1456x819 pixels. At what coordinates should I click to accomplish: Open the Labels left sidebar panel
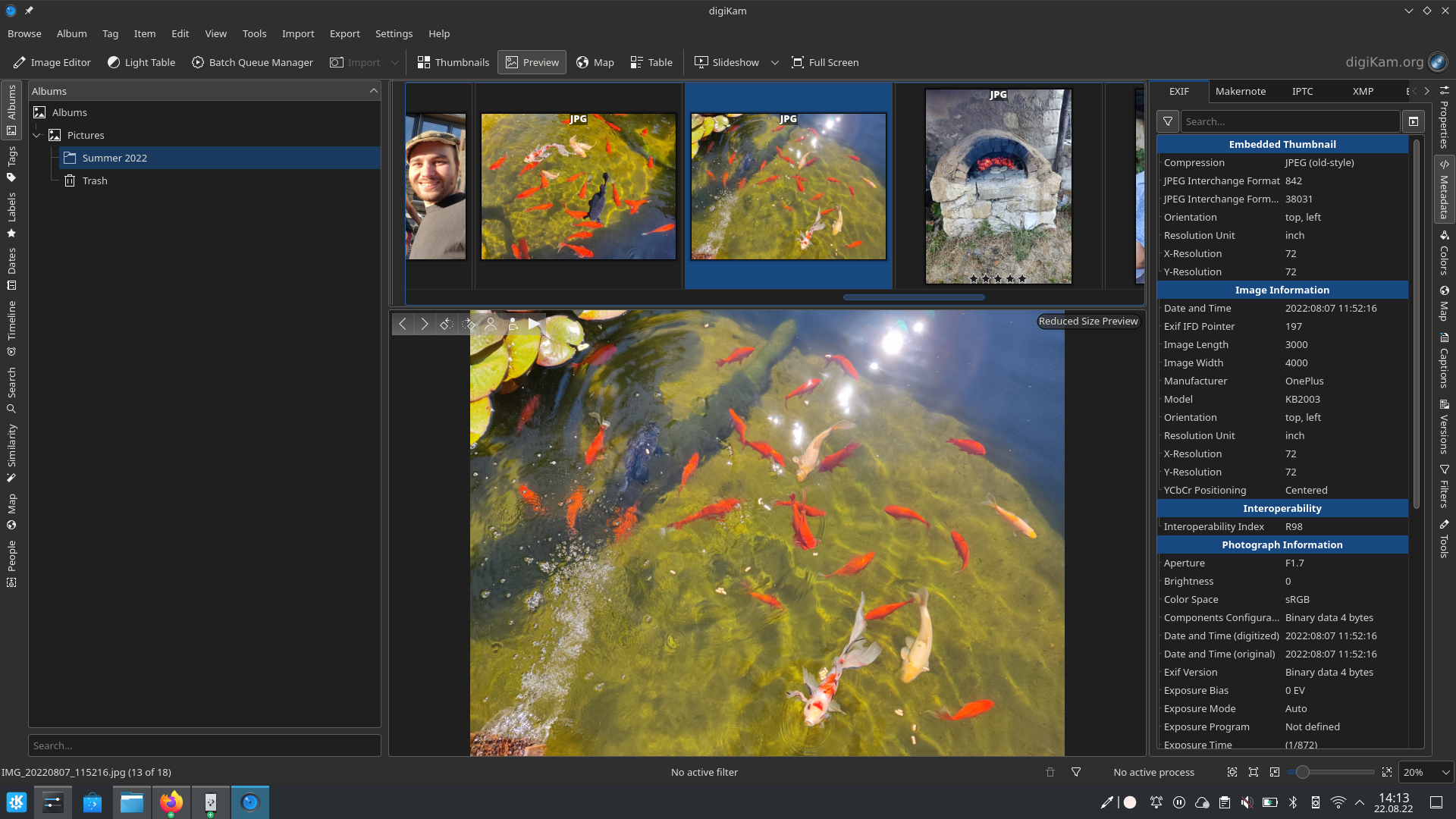point(11,215)
